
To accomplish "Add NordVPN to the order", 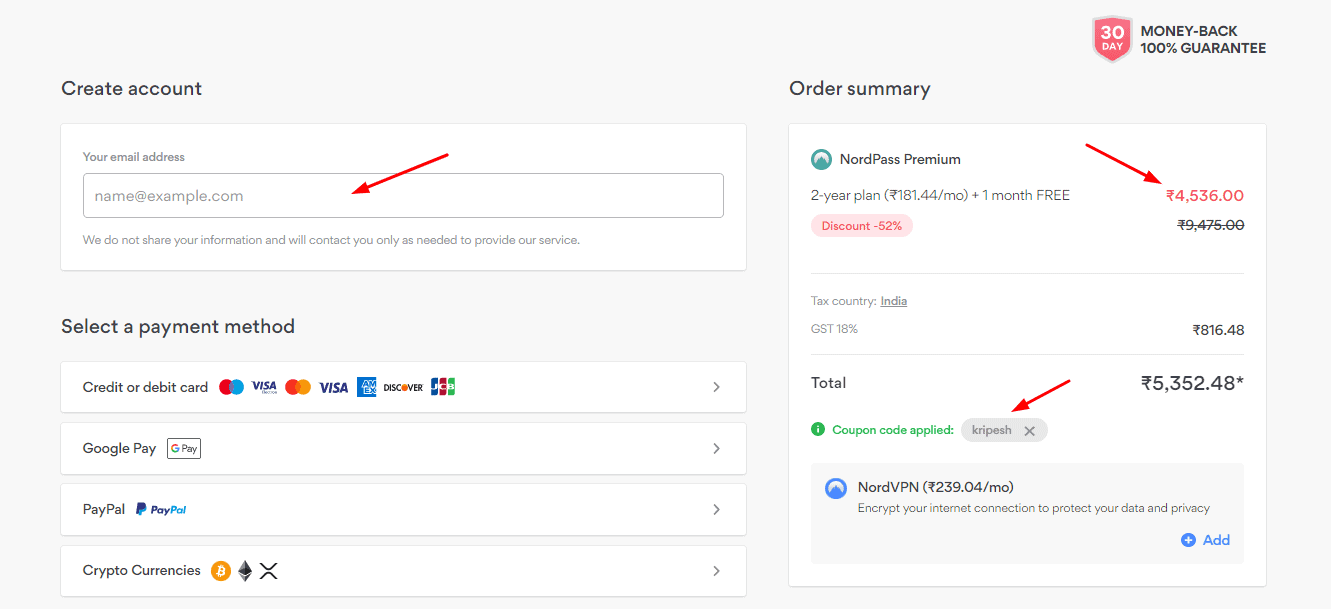I will coord(1206,540).
